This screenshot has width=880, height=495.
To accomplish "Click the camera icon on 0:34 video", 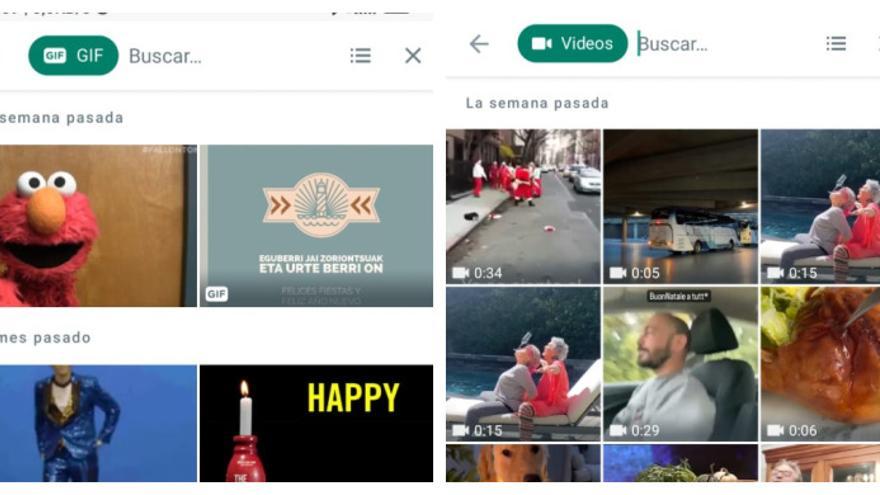I will click(461, 273).
